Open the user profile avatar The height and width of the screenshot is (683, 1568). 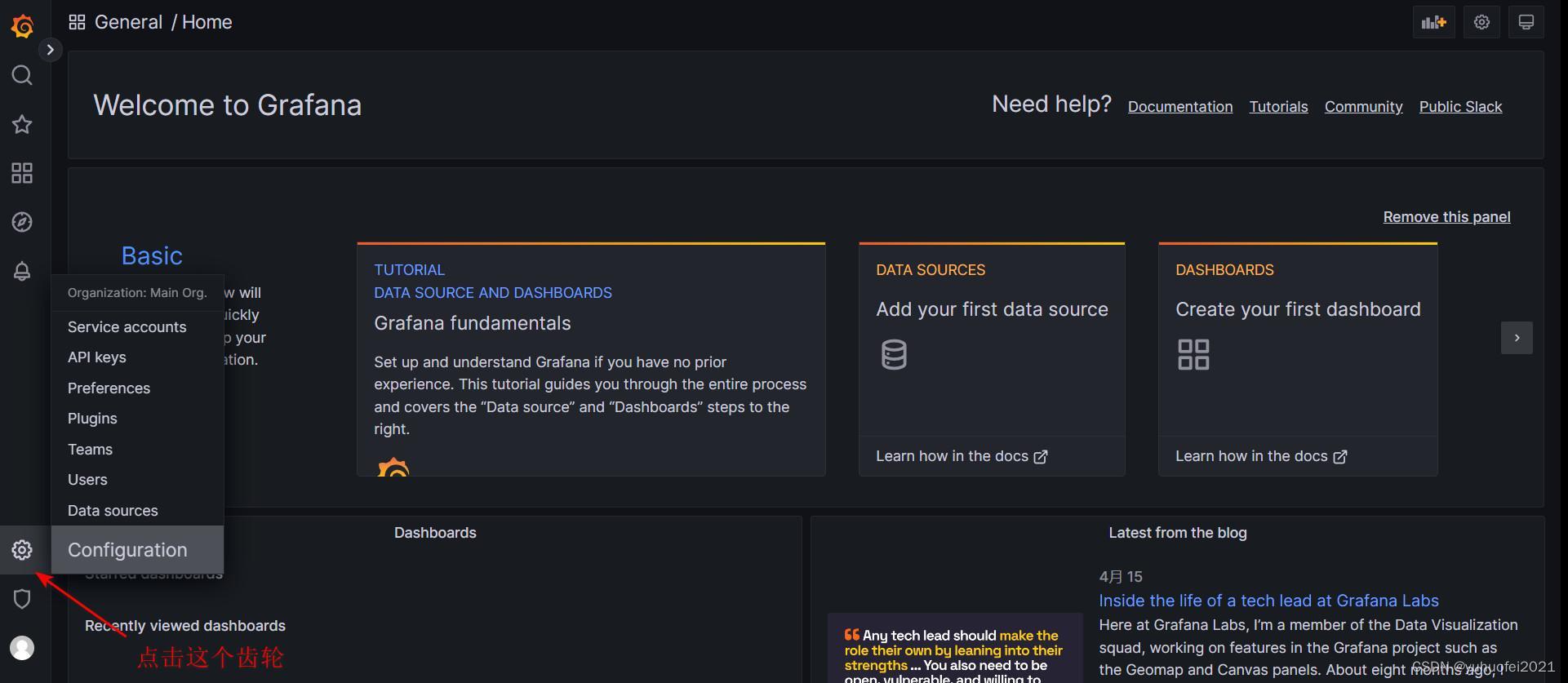point(22,648)
